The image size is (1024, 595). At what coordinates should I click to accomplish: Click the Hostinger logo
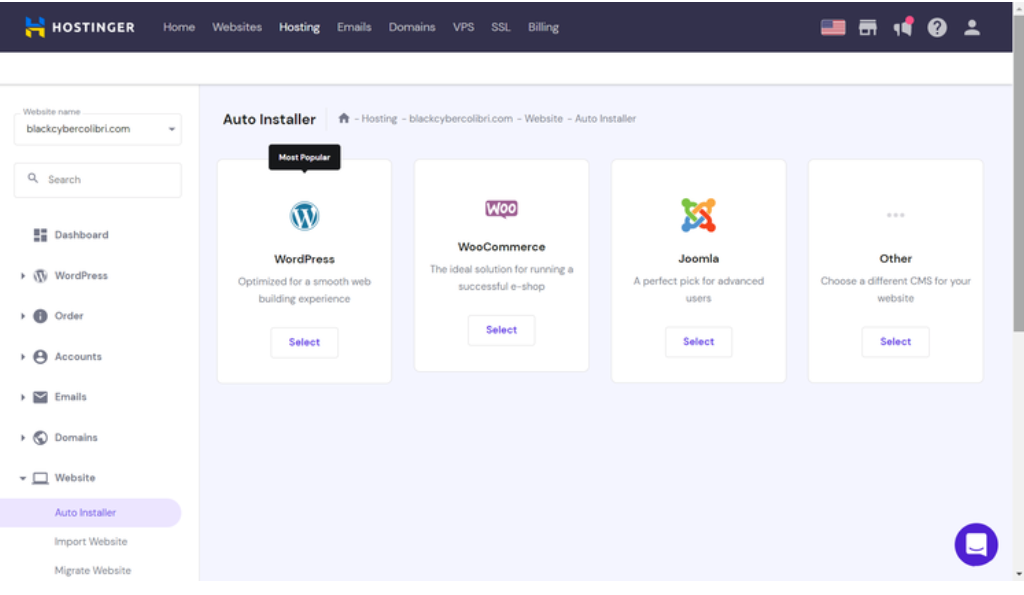80,27
